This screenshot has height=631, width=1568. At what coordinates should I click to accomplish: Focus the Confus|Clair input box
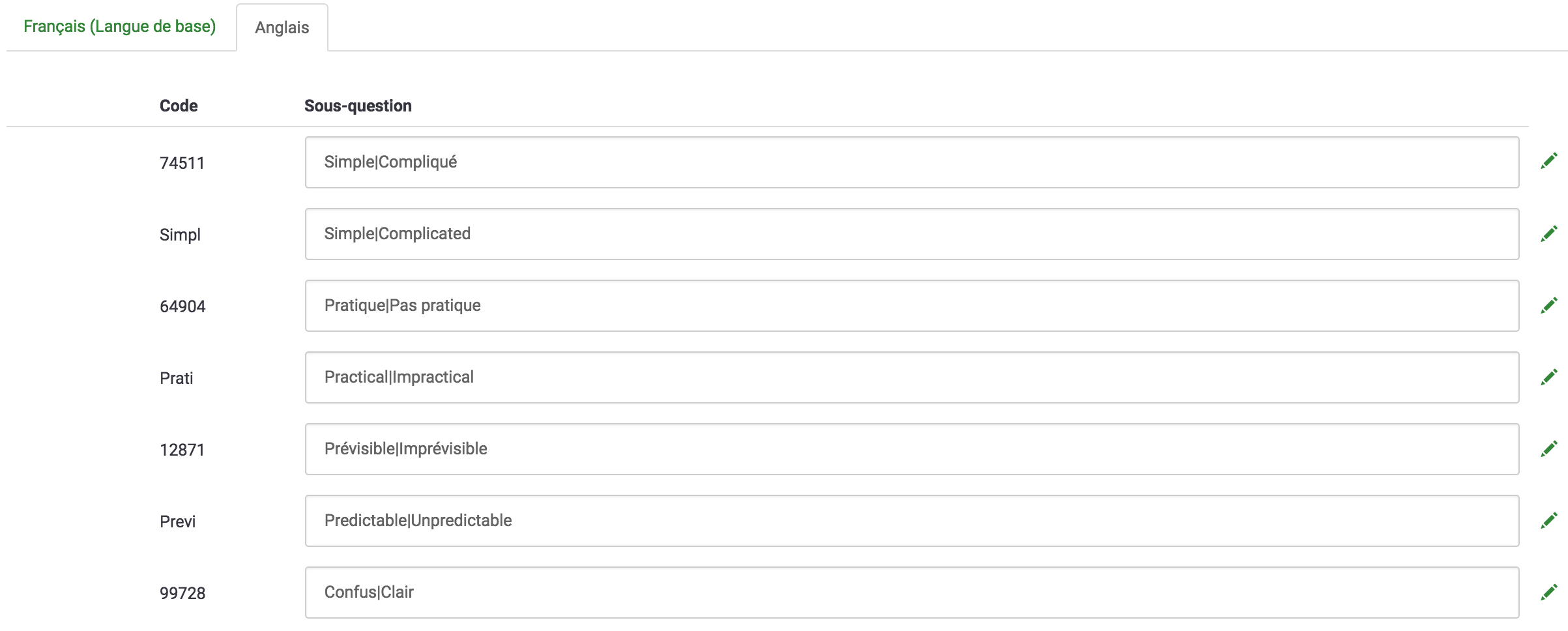point(912,593)
